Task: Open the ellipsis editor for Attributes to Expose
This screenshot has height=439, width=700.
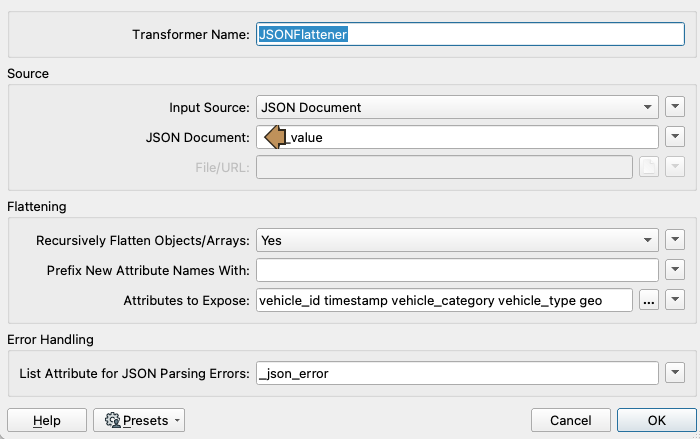Action: [649, 300]
